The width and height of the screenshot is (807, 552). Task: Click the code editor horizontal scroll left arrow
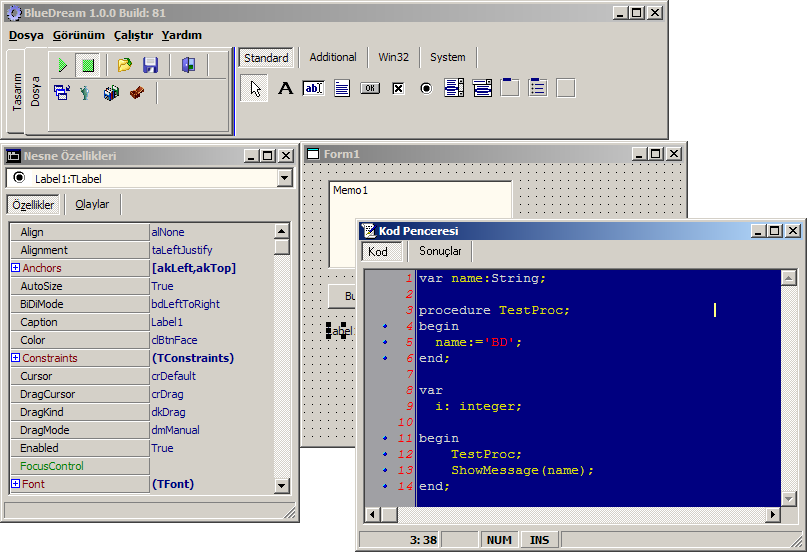pyautogui.click(x=373, y=514)
